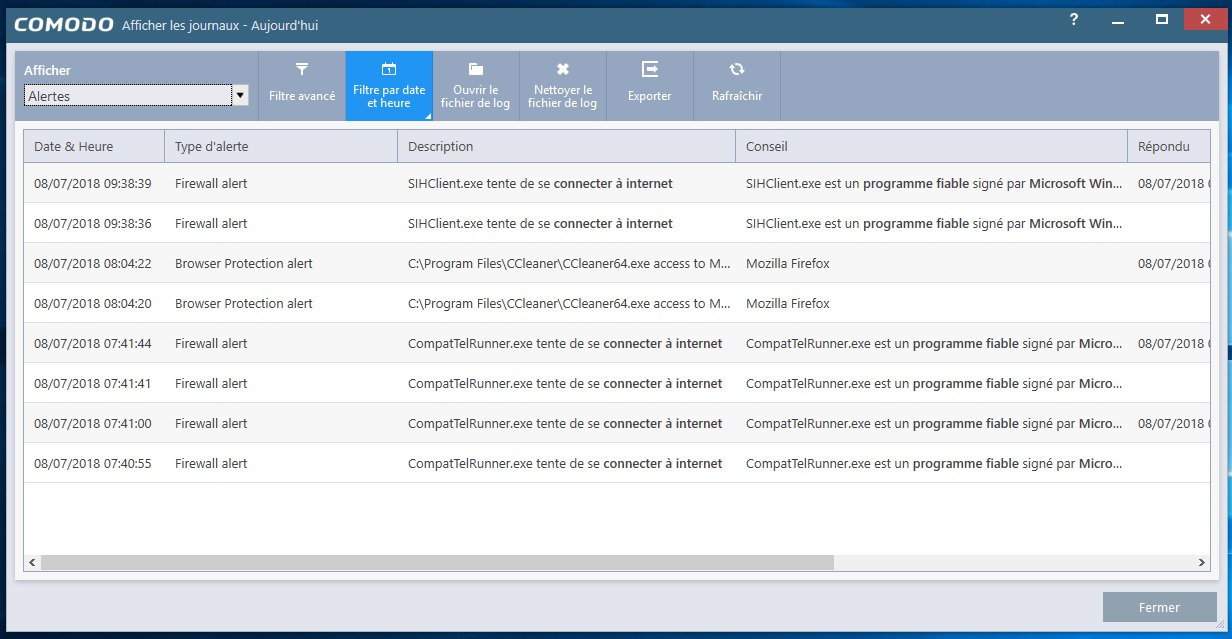Click the help question mark icon

click(x=1074, y=20)
